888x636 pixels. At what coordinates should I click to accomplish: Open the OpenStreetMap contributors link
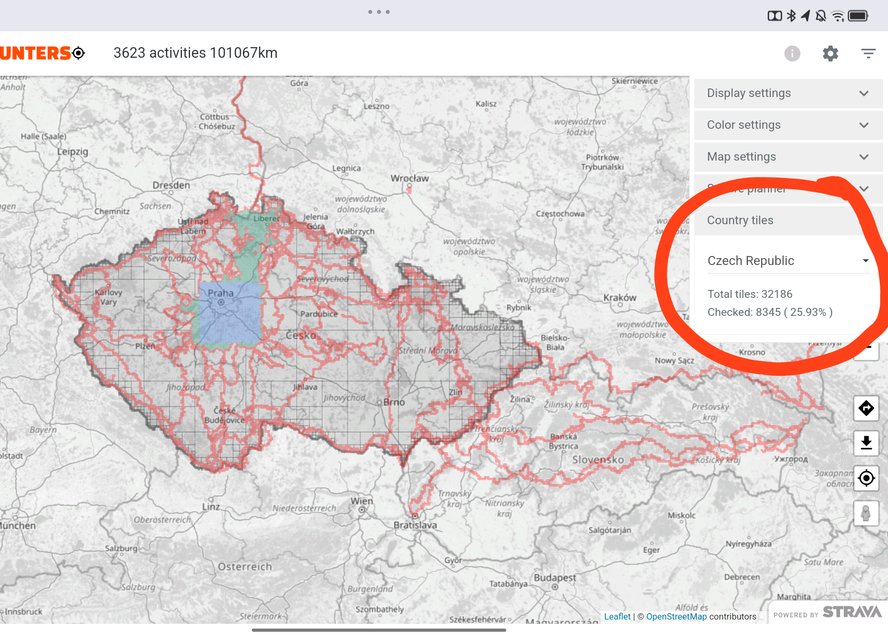click(x=676, y=617)
